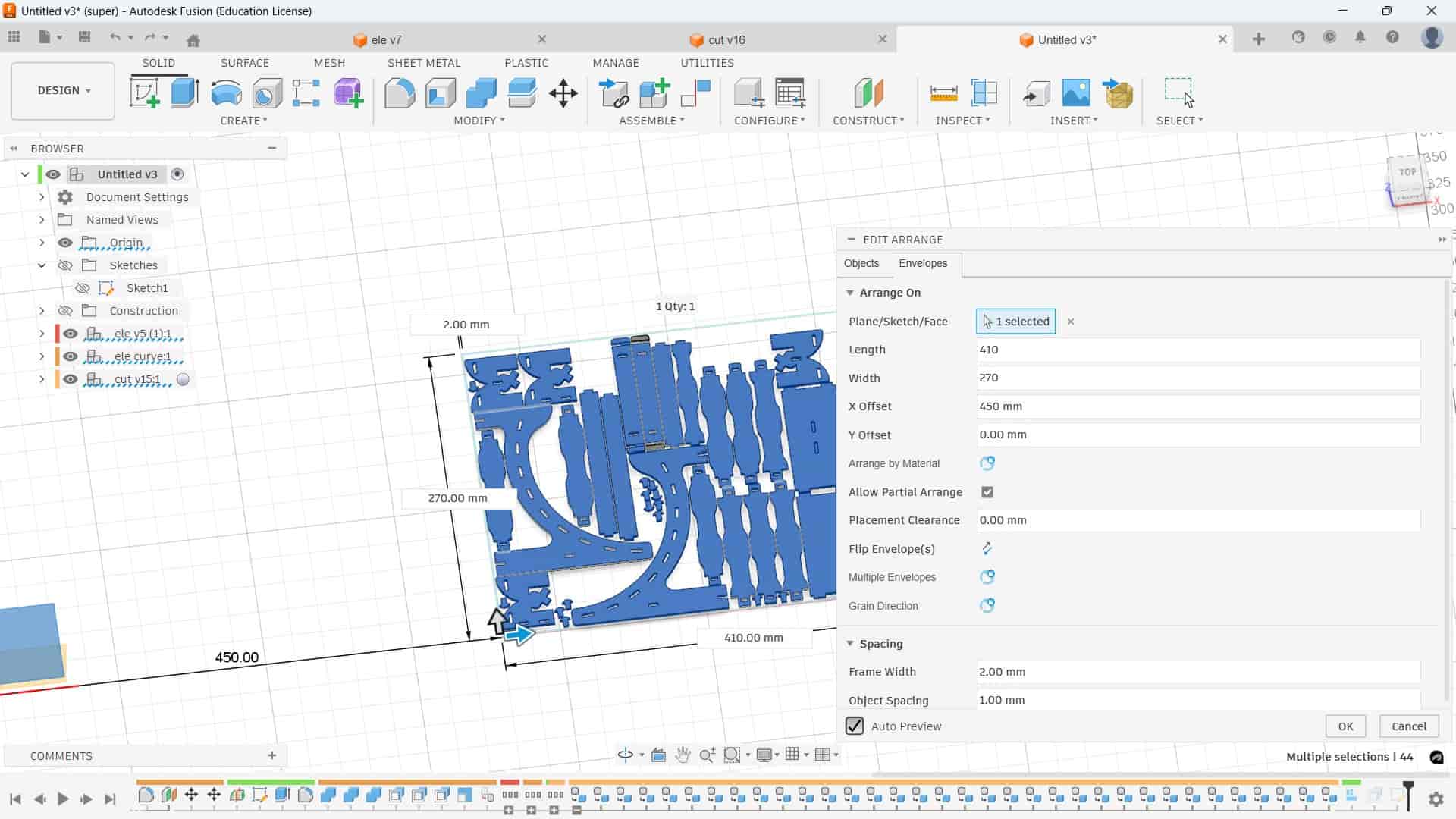Viewport: 1456px width, 819px height.
Task: Collapse the Arrange On section
Action: pos(850,293)
